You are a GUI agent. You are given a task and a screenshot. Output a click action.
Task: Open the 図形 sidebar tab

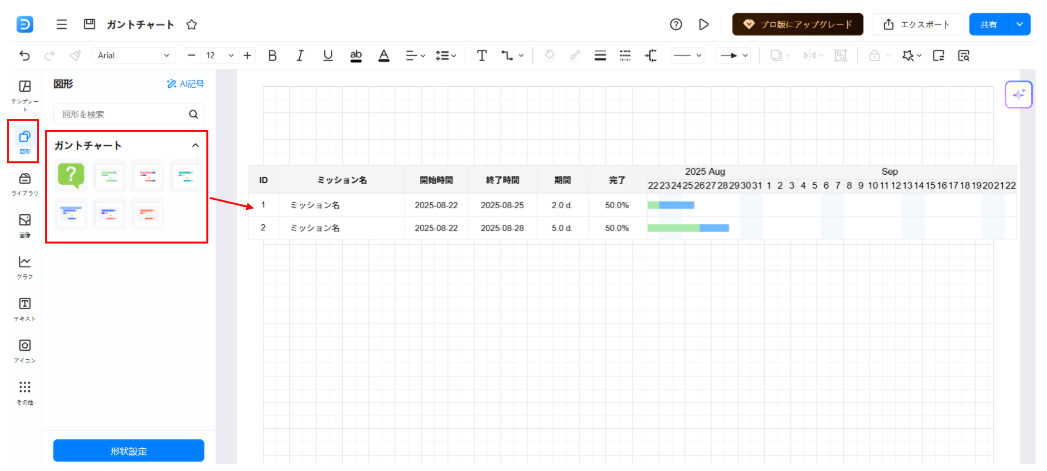coord(24,142)
